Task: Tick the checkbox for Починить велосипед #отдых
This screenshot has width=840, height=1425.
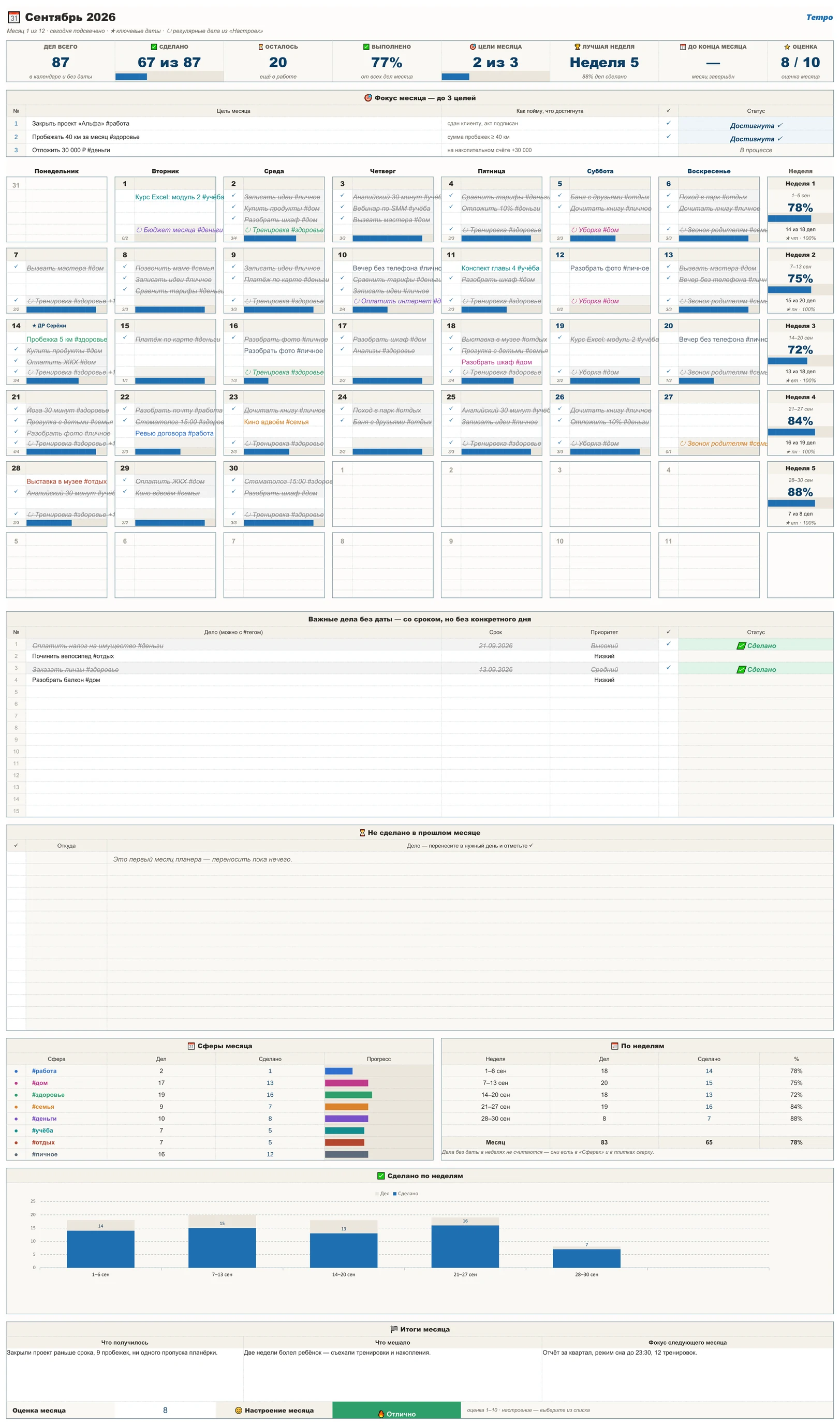Action: point(669,656)
